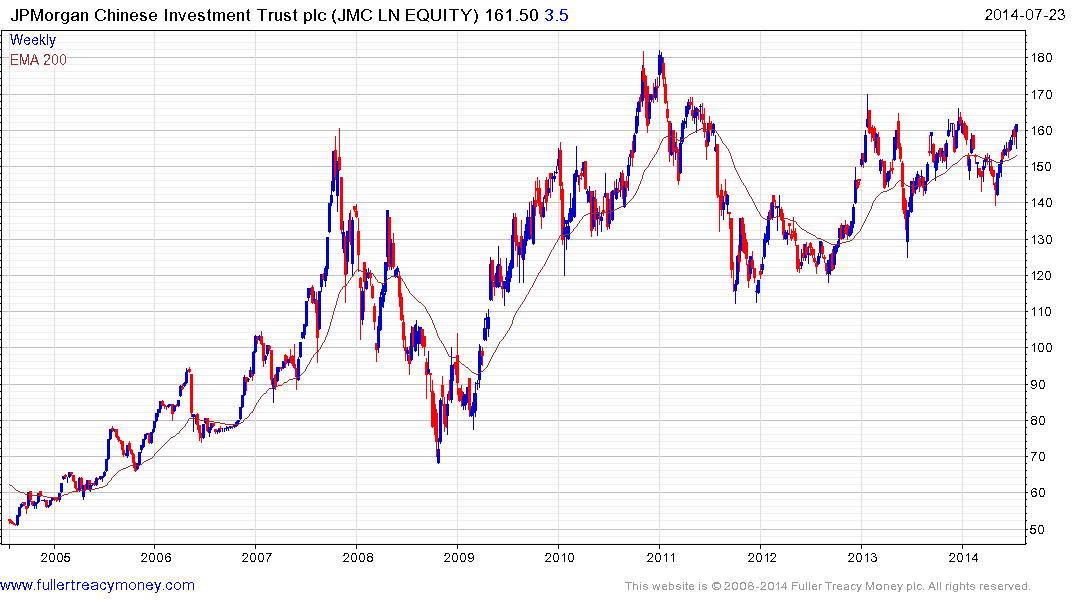Click the 2007 x-axis label
The image size is (1075, 600).
[256, 557]
